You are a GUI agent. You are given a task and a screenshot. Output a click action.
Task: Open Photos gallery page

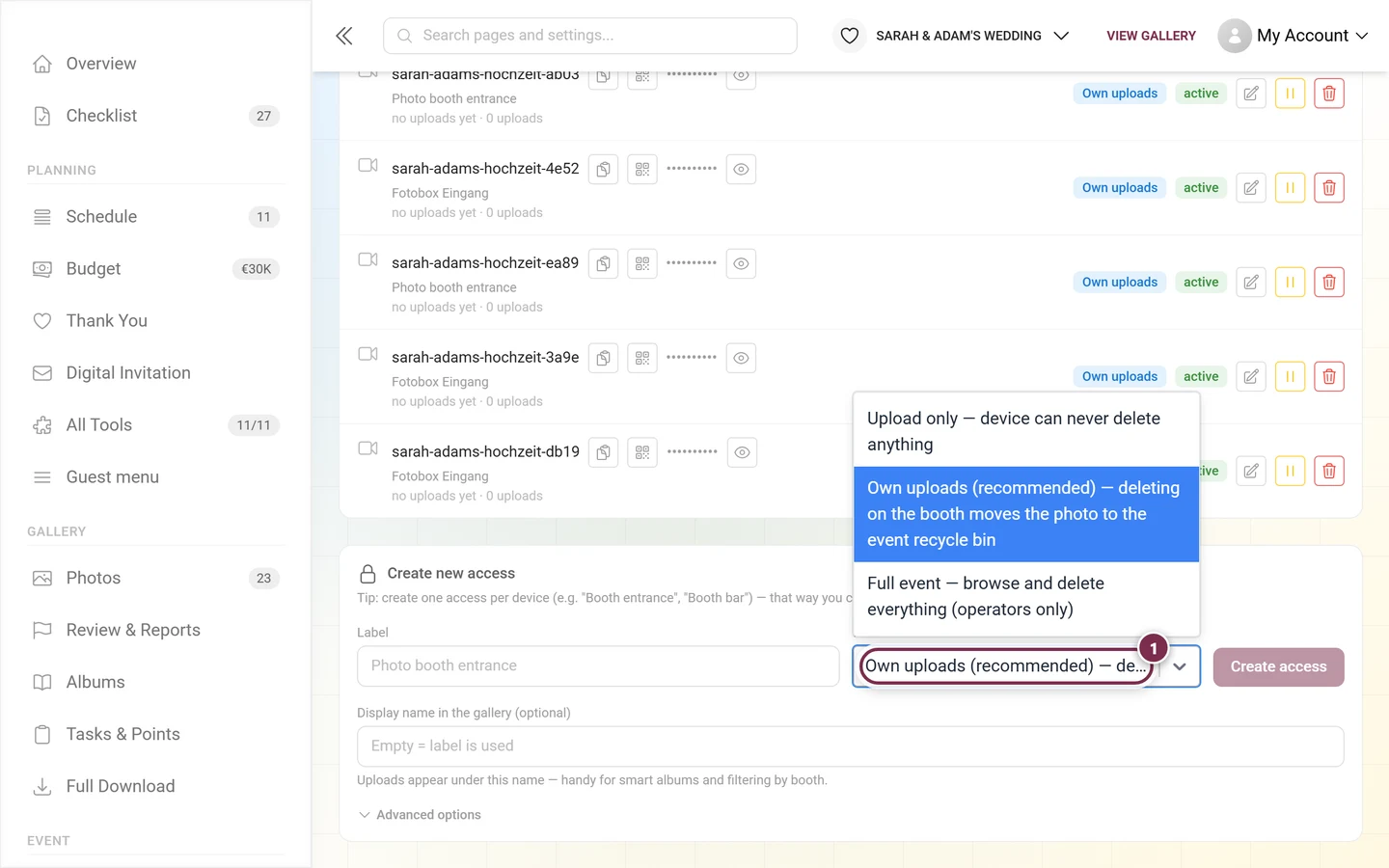point(155,579)
